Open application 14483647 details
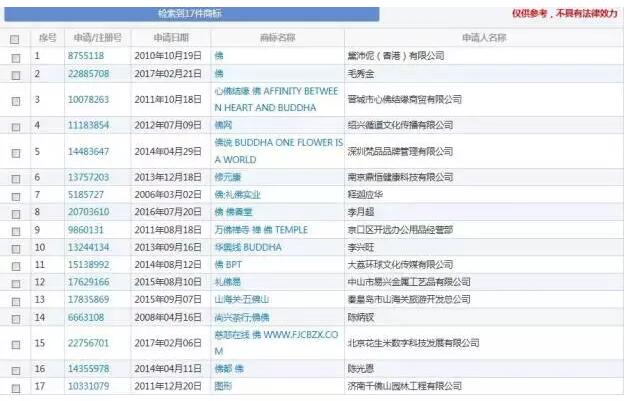Image resolution: width=629 pixels, height=401 pixels. pos(88,152)
